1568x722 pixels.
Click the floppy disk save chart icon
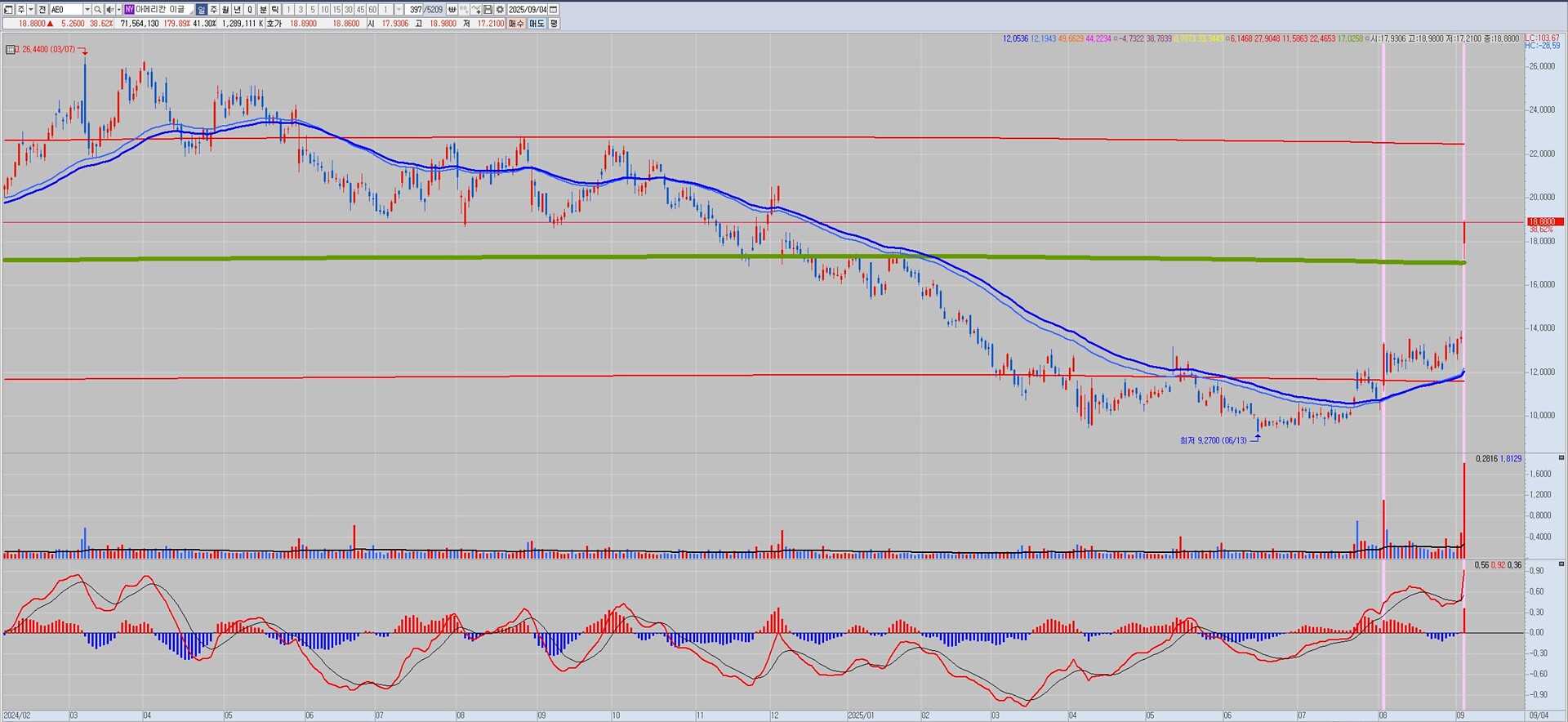click(488, 10)
